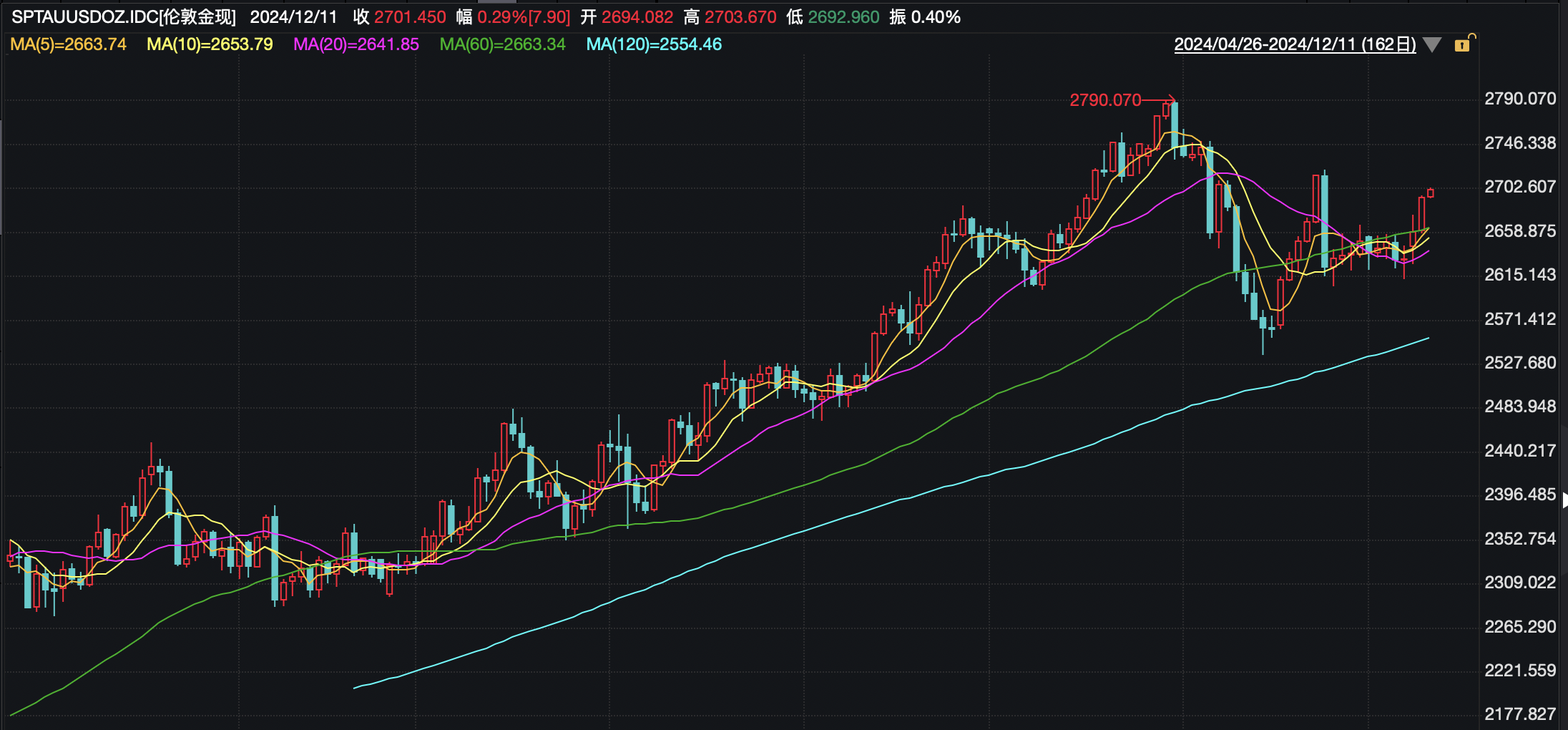Screen dimensions: 1568x730
Task: Click the 0.29%[7.90] change percentage value
Action: [524, 17]
